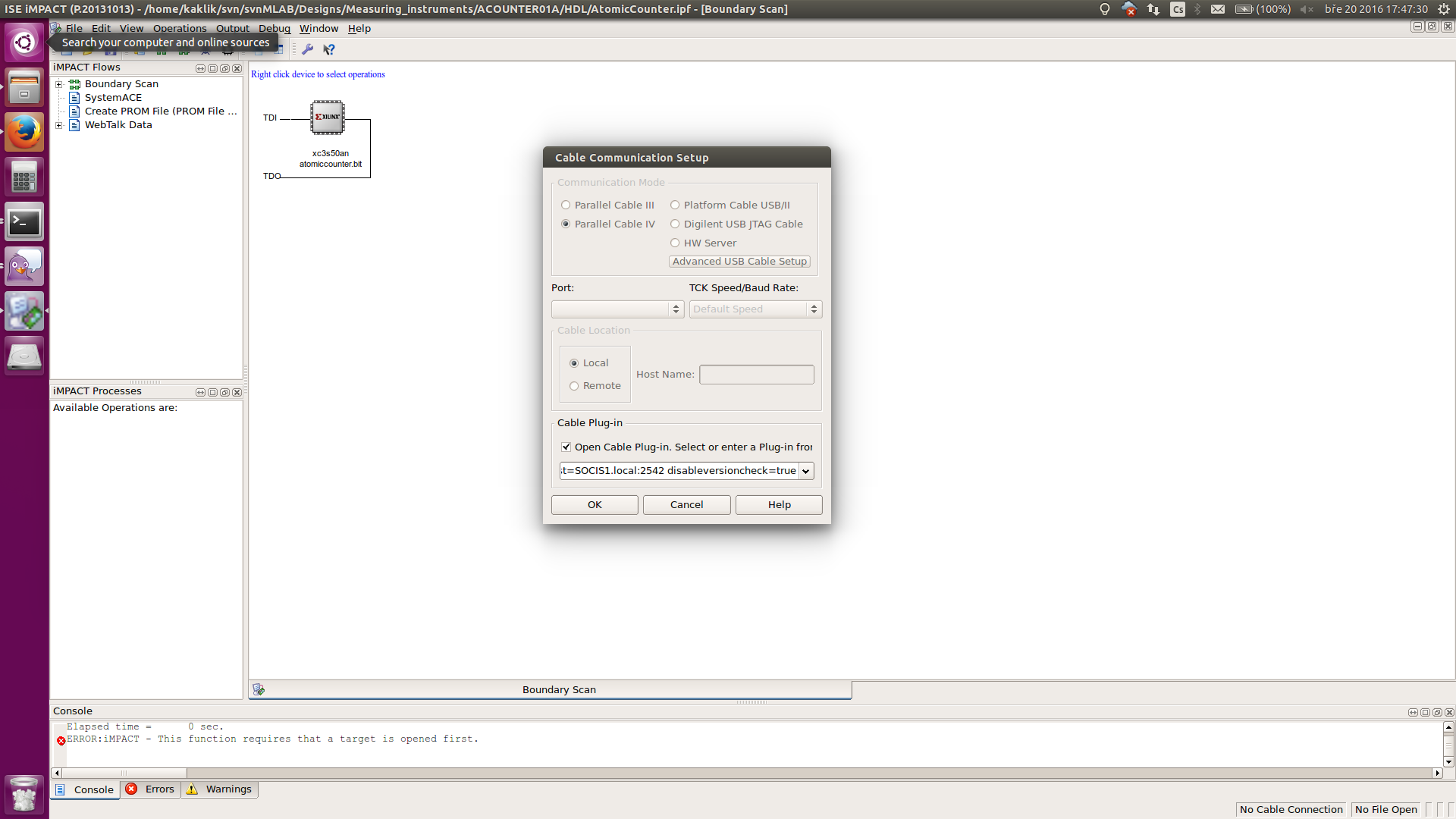
Task: Click the wrench preferences toolbar icon
Action: pos(307,49)
